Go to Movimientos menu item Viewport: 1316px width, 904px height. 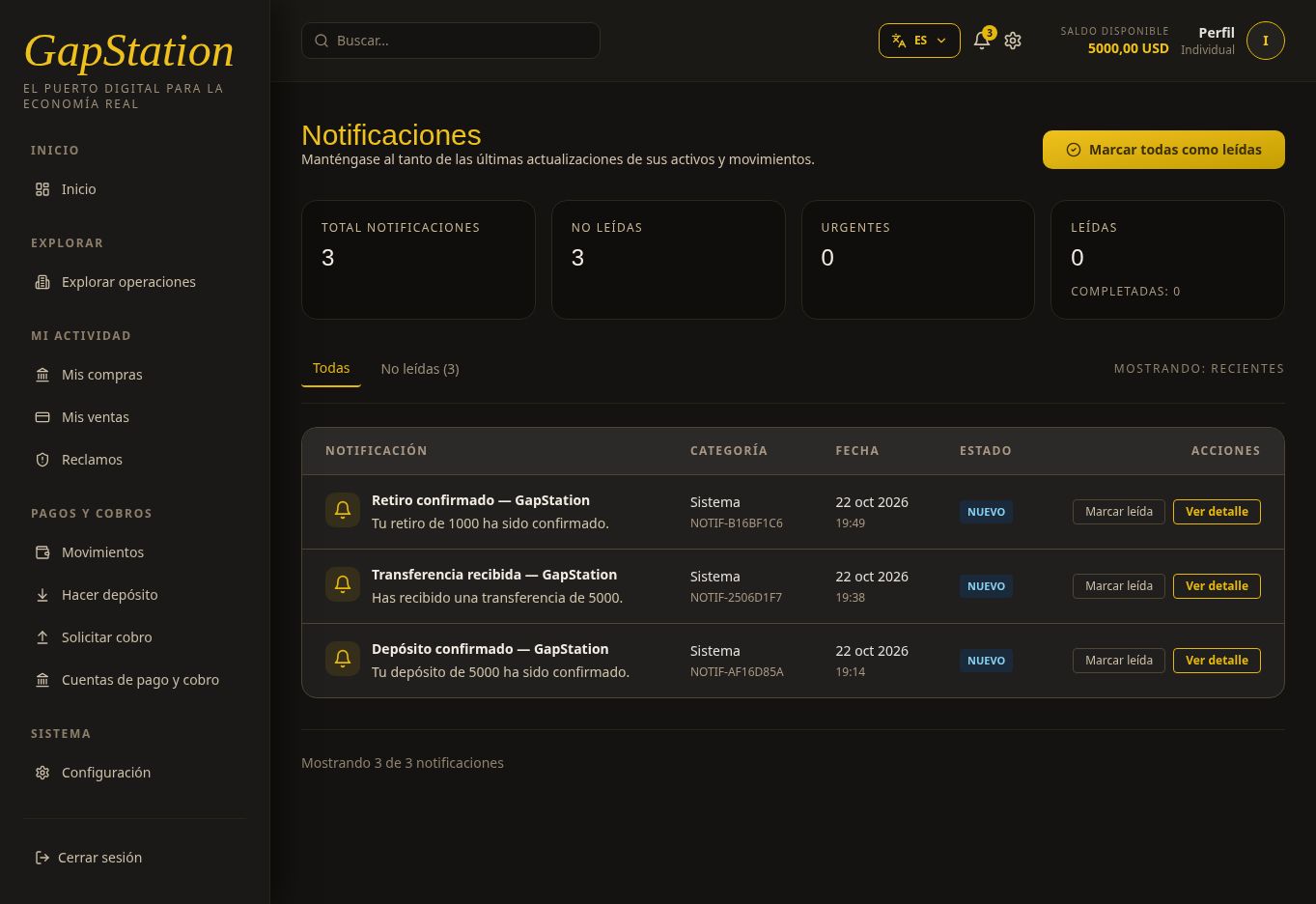click(134, 552)
